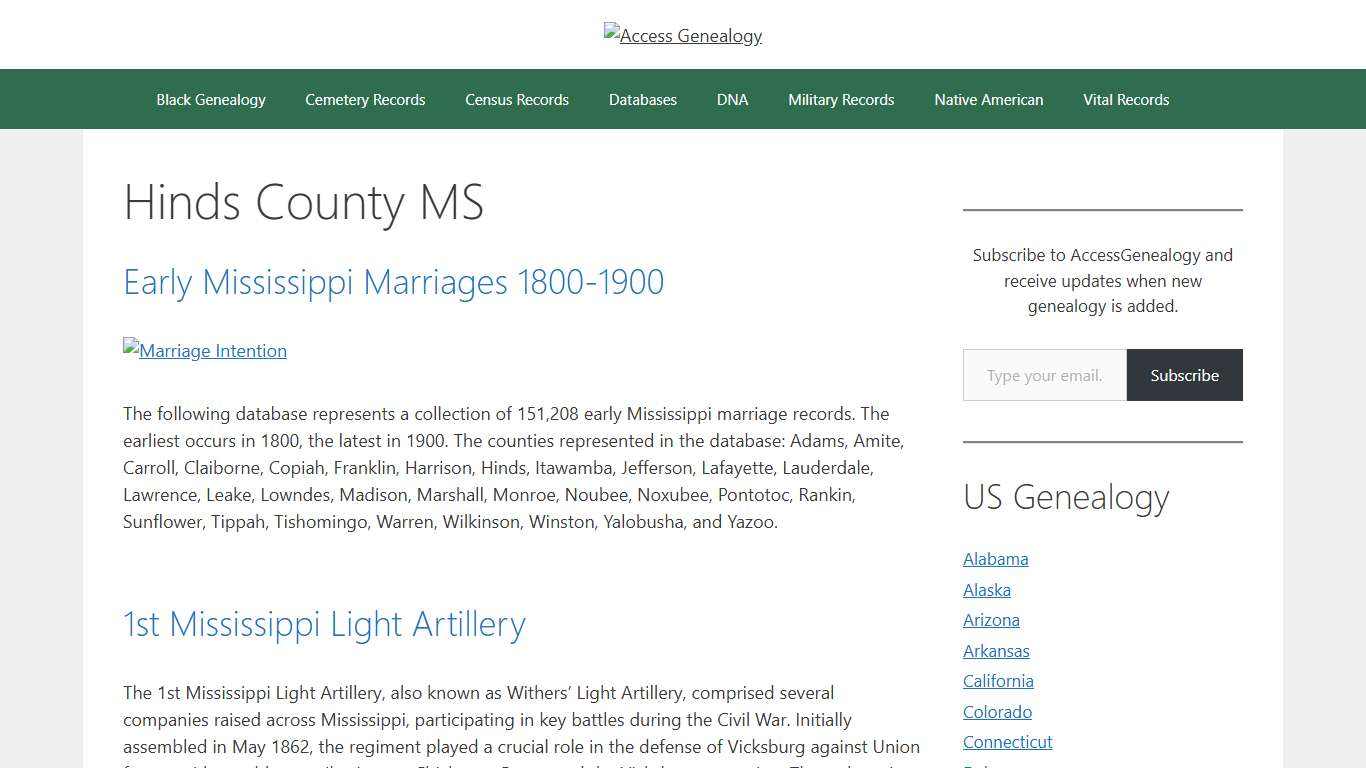Click the Access Genealogy logo image
This screenshot has height=768, width=1366.
pyautogui.click(x=682, y=35)
